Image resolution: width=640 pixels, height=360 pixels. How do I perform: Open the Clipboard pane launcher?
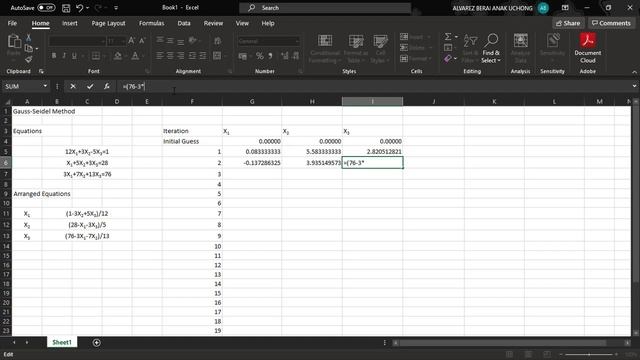tap(41, 71)
